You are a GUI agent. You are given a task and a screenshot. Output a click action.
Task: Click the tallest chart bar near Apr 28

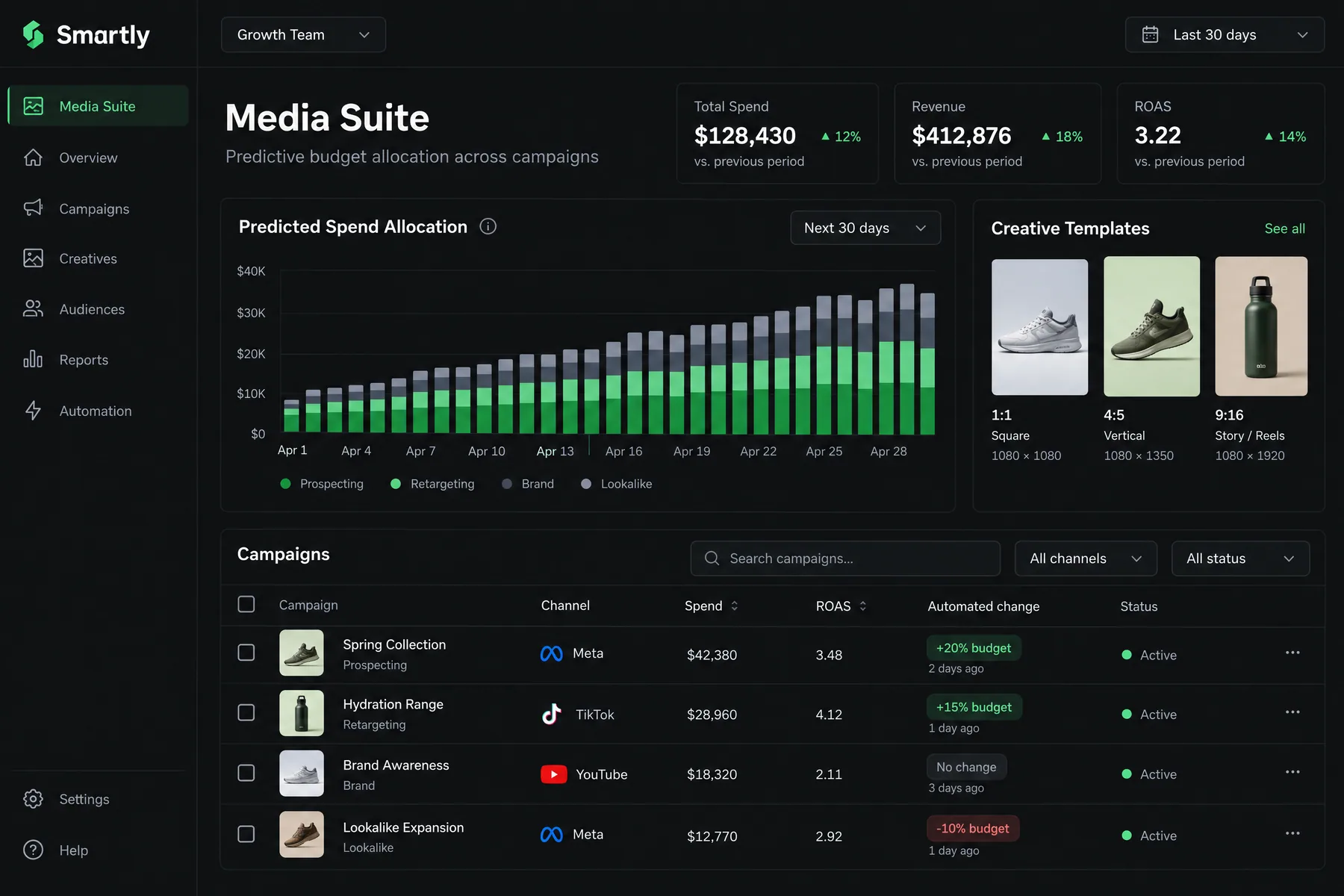906,359
